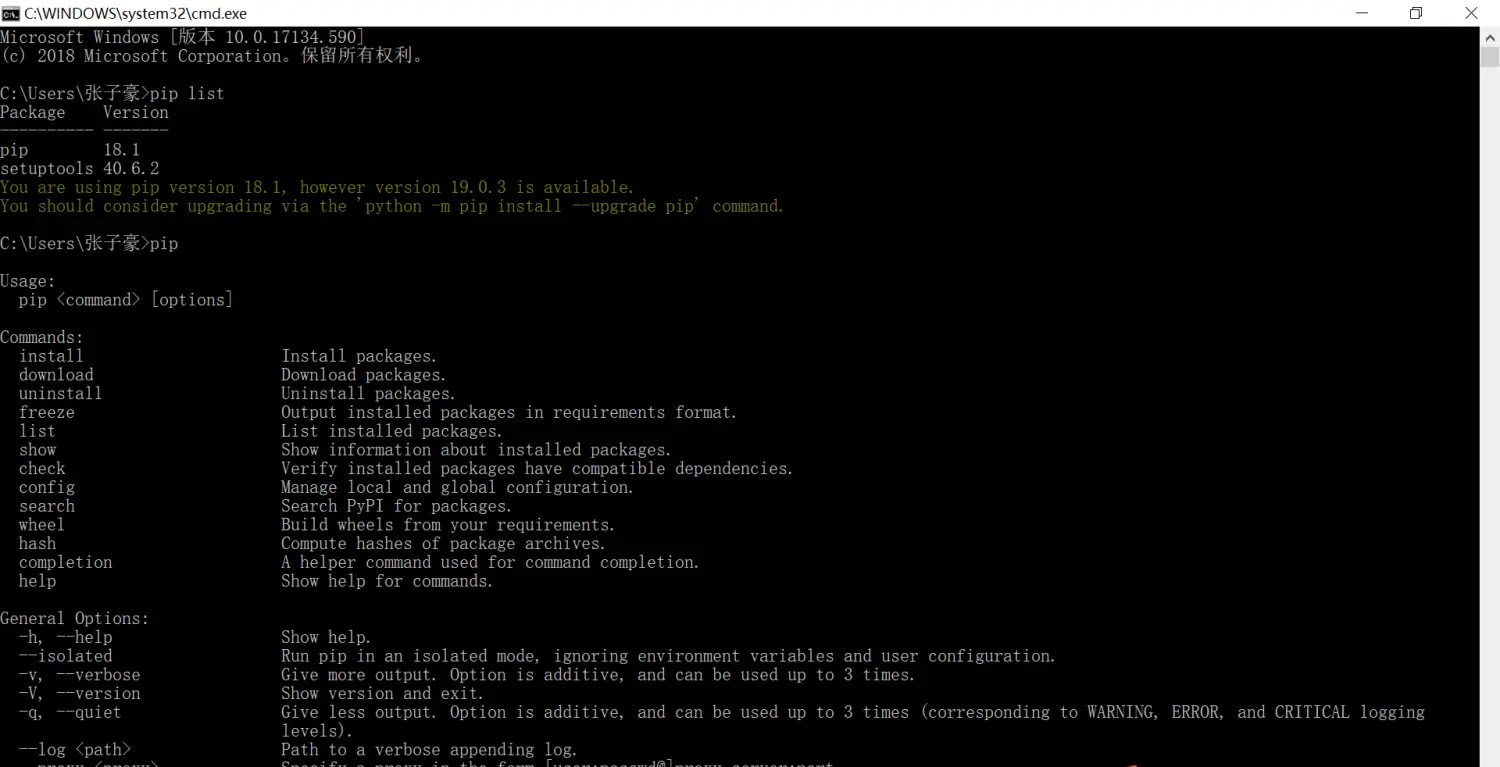Click the 'General Options:' heading

[74, 618]
